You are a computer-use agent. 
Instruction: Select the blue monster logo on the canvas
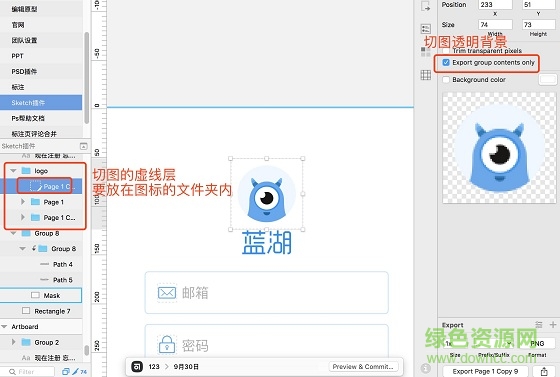[266, 194]
